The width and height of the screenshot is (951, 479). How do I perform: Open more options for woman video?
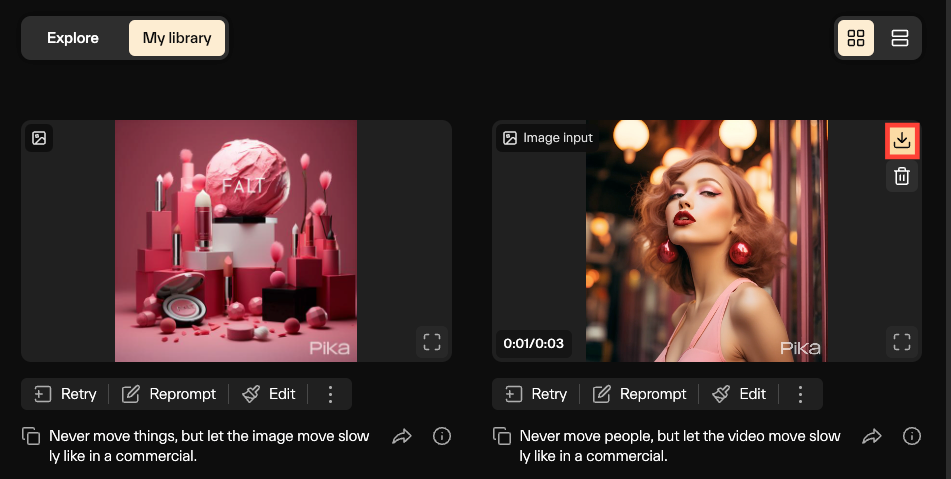[800, 394]
